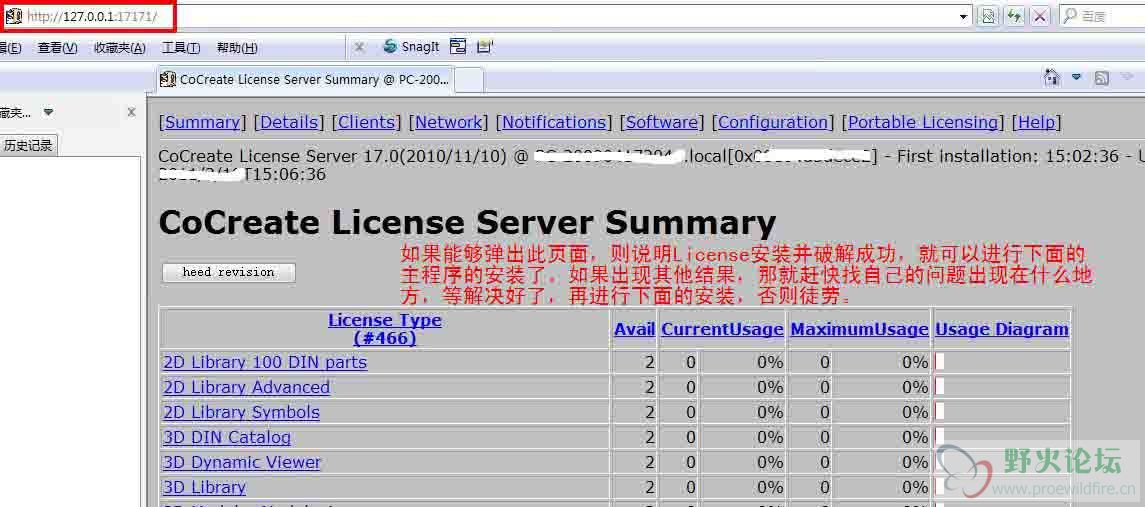Sort by MaximumUsage column header
This screenshot has height=507, width=1145.
(859, 329)
